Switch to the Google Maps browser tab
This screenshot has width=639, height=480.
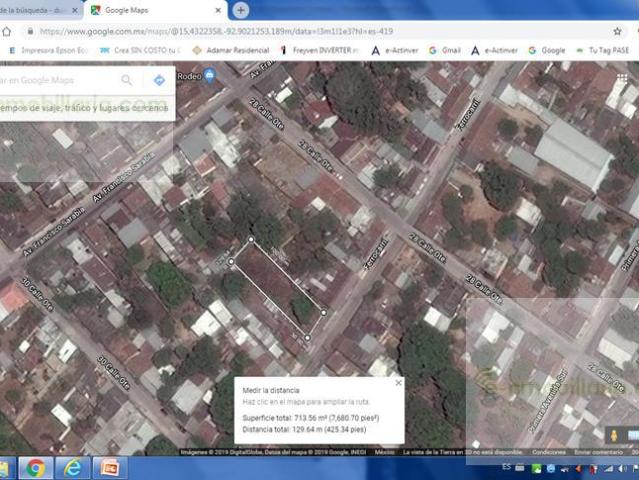click(x=155, y=10)
